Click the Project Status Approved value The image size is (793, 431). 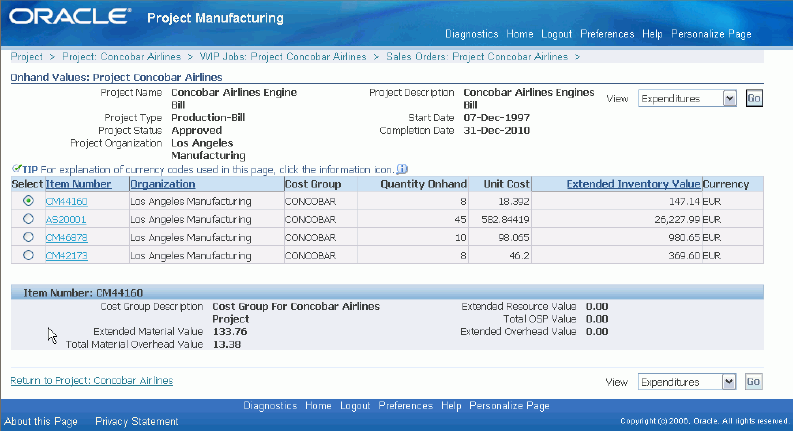tap(196, 131)
